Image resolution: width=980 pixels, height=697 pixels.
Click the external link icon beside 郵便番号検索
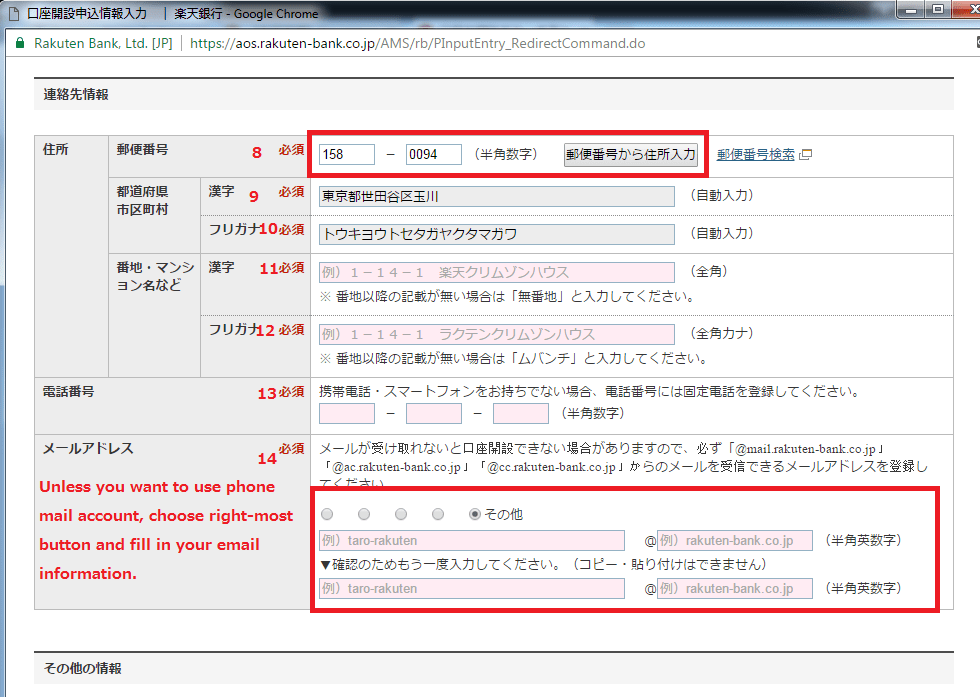(x=806, y=155)
